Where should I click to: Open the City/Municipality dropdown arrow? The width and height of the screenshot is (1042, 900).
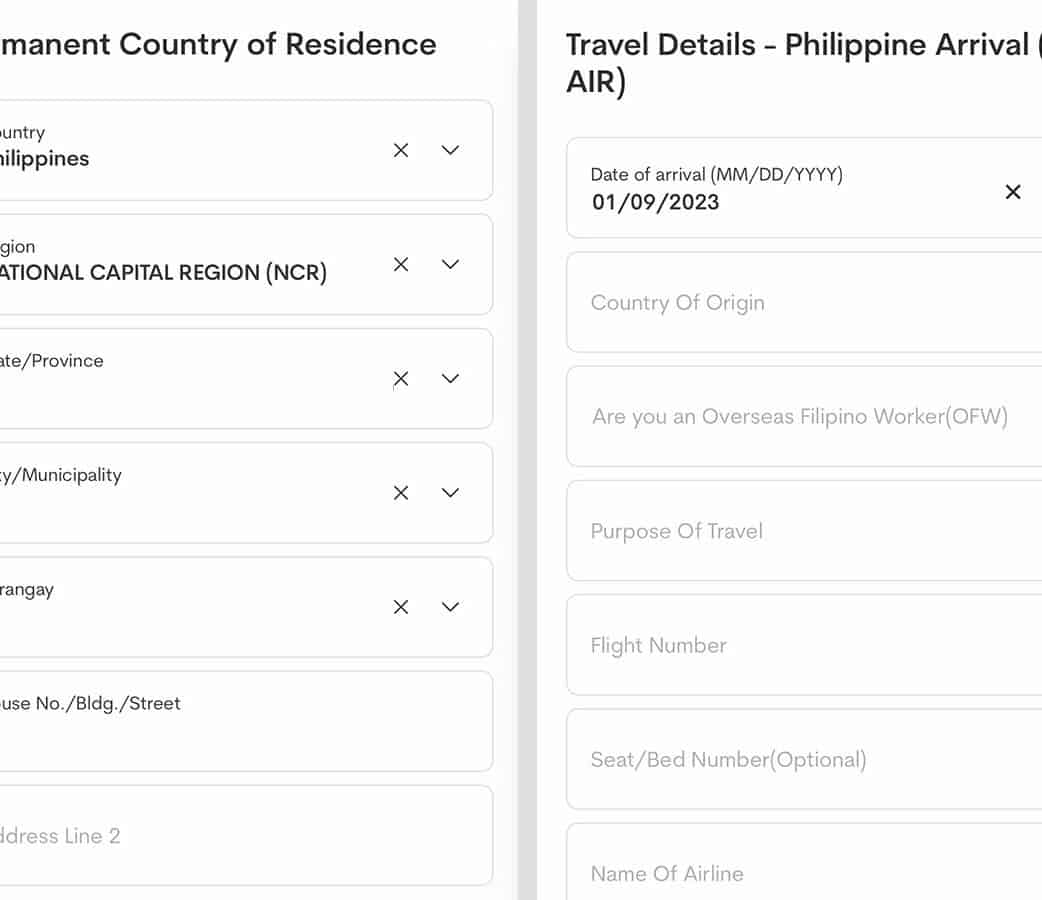[x=450, y=493]
